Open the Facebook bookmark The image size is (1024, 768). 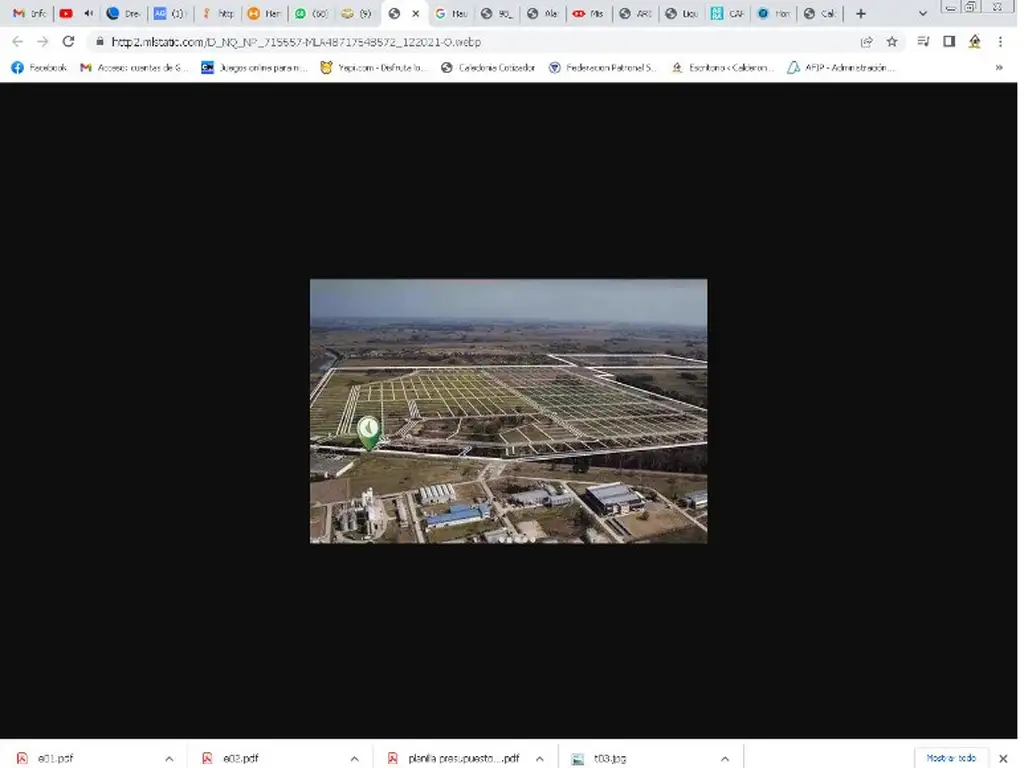click(x=38, y=68)
